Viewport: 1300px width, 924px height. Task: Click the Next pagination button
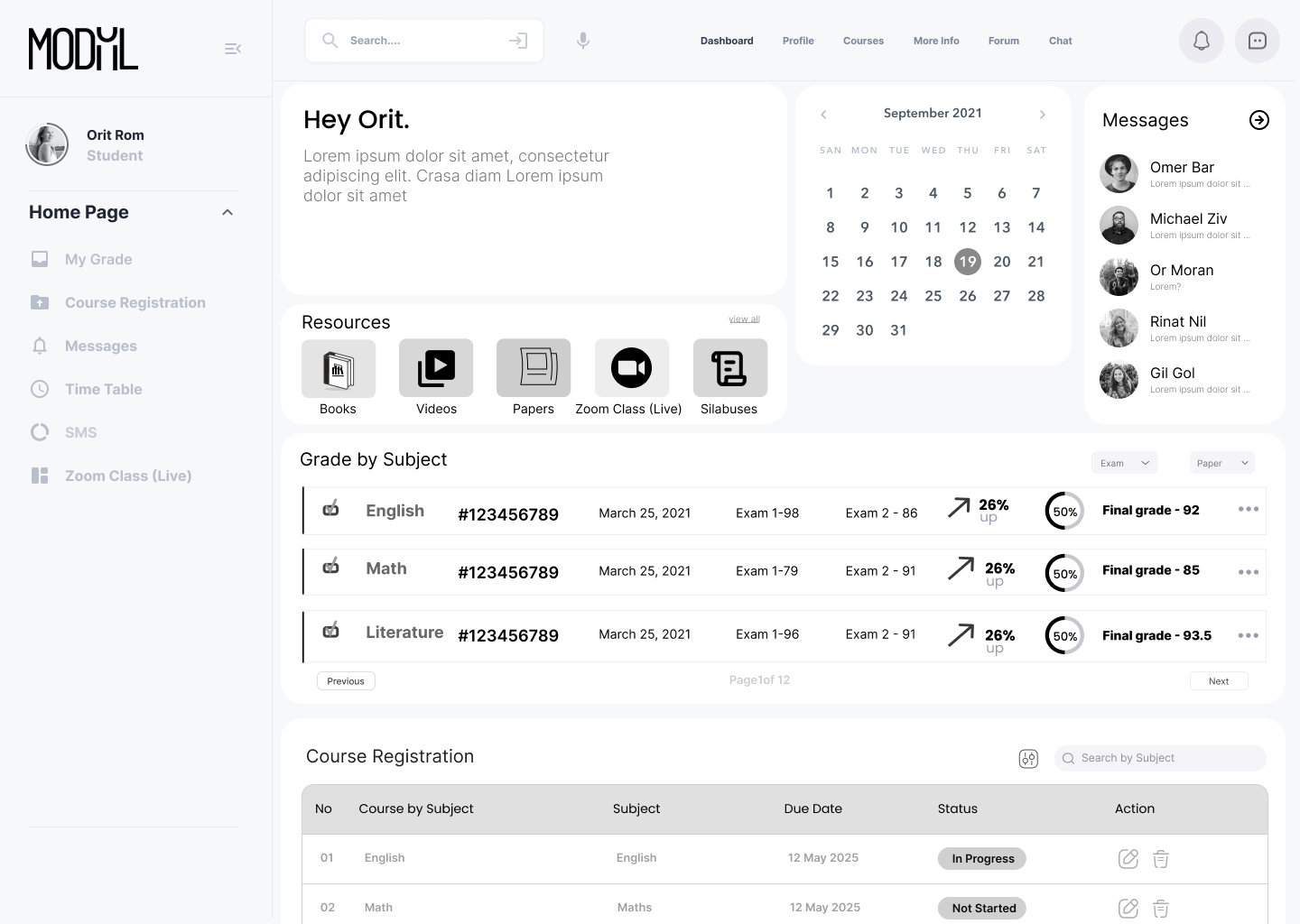click(x=1218, y=681)
